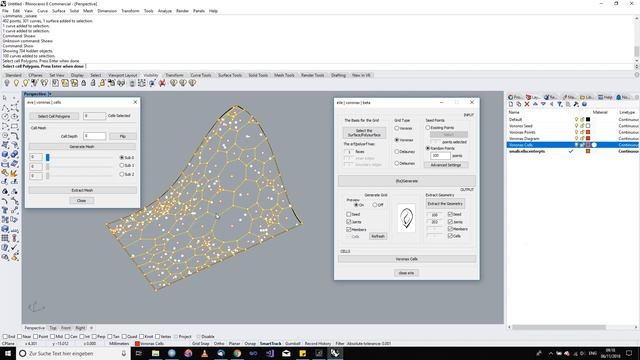Toggle visibility bulb of Default layer
Viewport: 640px width, 360px height.
576,120
